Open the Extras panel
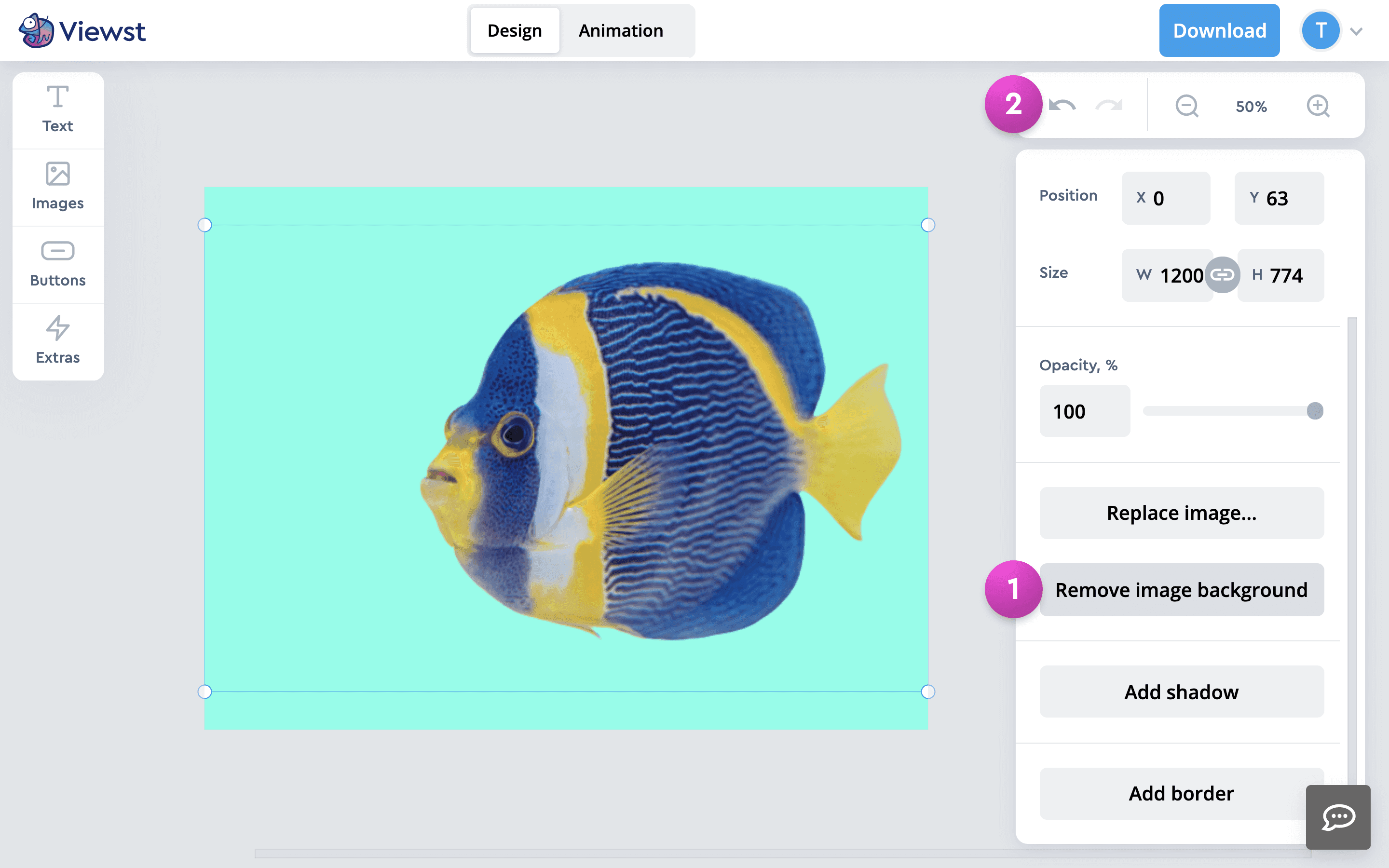This screenshot has width=1389, height=868. point(57,340)
